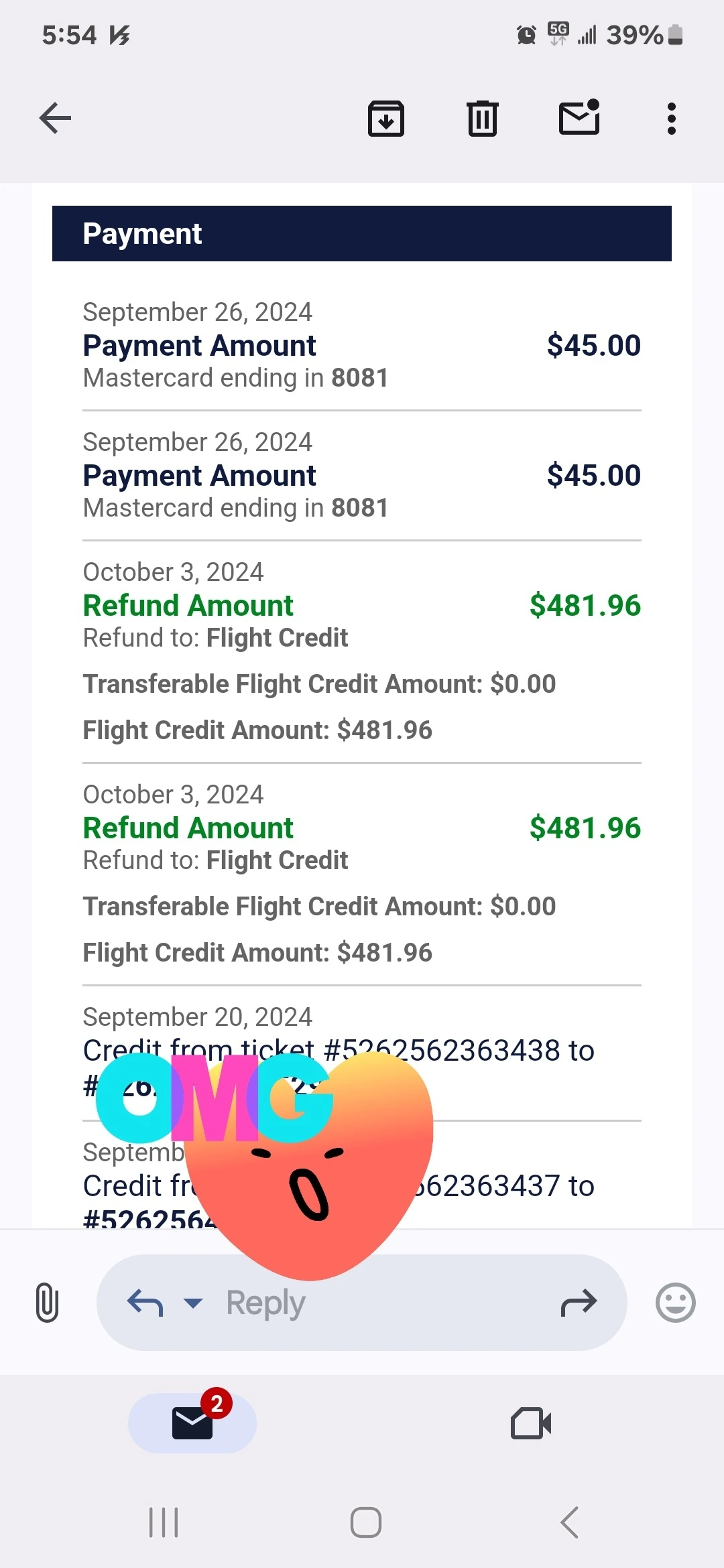Archive this email with the box icon
Image resolution: width=724 pixels, height=1568 pixels.
(x=386, y=119)
